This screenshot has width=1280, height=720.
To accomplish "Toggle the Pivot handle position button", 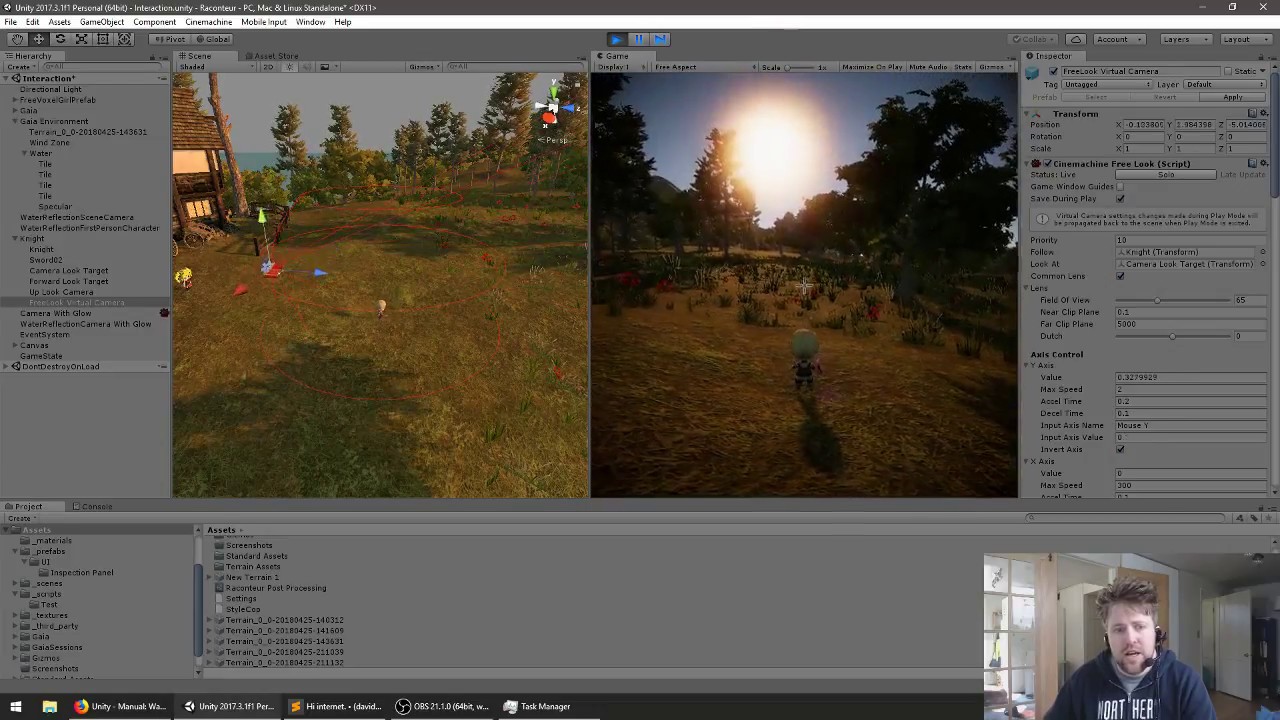I will click(x=170, y=39).
